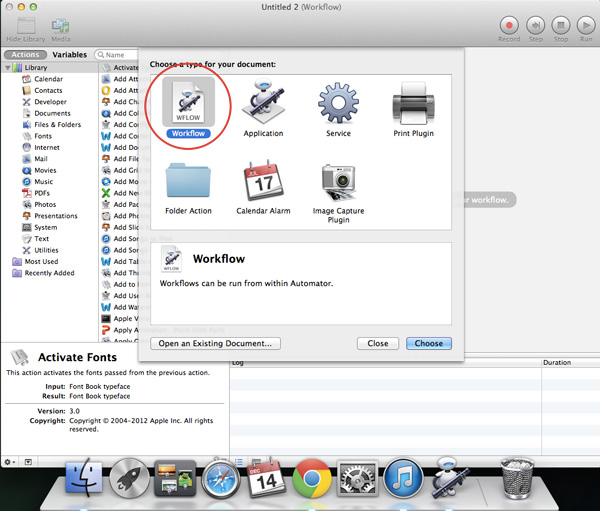The height and width of the screenshot is (511, 600).
Task: Open the gear action menu at the bottom left
Action: tap(10, 462)
